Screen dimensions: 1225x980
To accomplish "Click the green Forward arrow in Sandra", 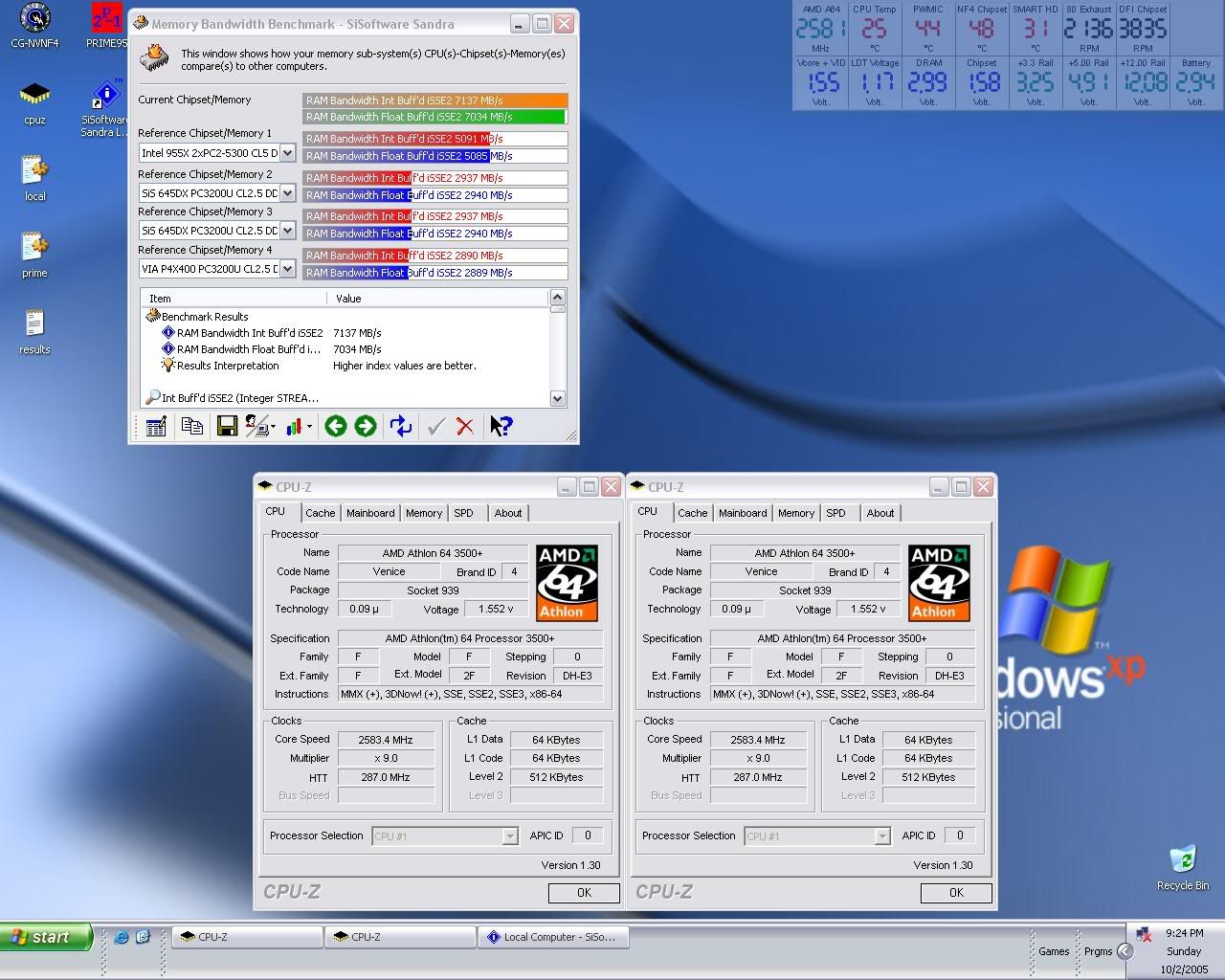I will coord(366,427).
